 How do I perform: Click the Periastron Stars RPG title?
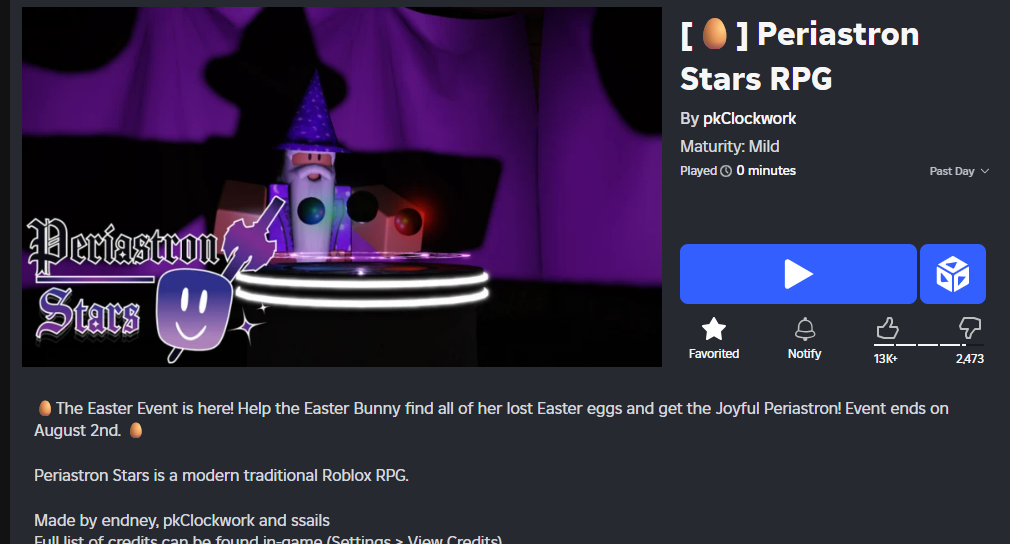click(799, 56)
